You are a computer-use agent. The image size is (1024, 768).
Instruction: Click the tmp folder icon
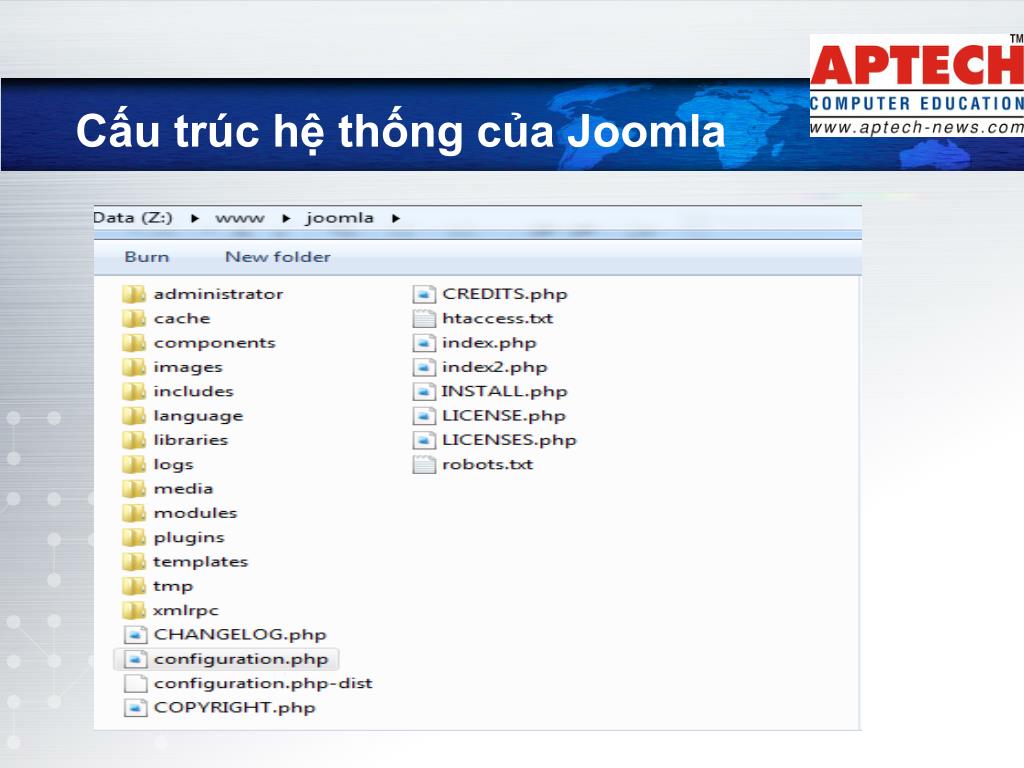point(134,586)
